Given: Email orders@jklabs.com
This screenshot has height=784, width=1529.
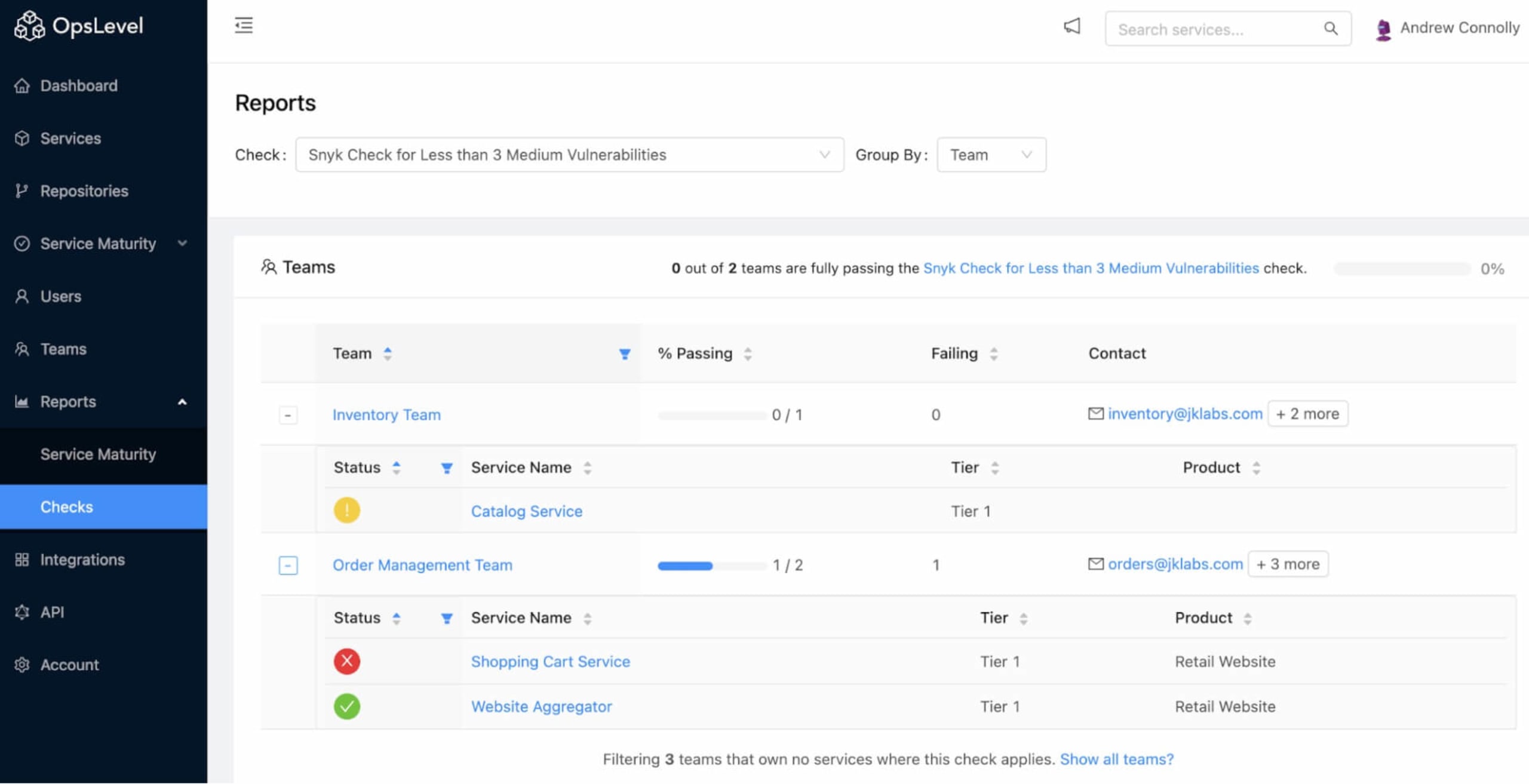Looking at the screenshot, I should pos(1175,564).
